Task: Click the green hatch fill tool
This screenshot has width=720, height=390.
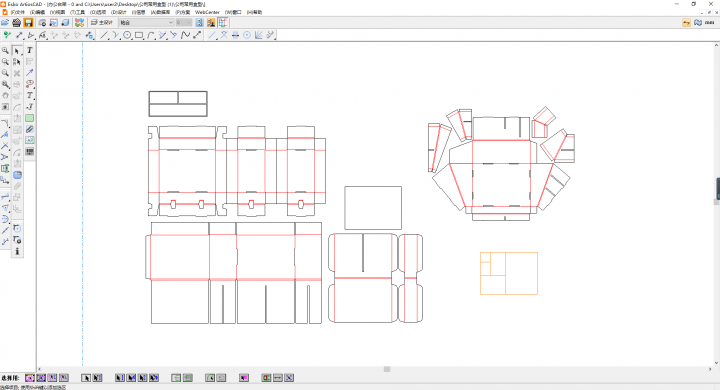Action: pyautogui.click(x=29, y=118)
